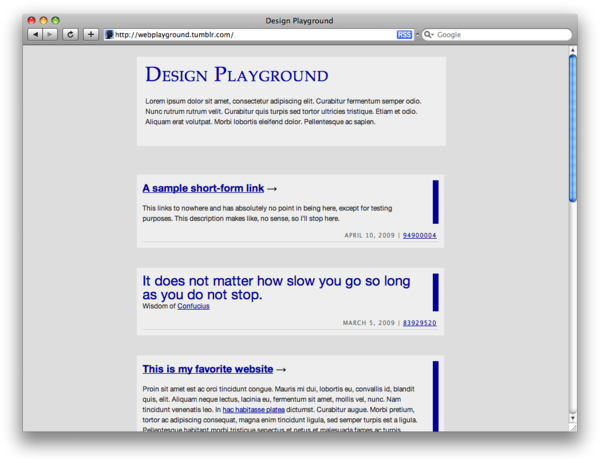Open permalink 83929520
600x463 pixels.
[x=419, y=323]
